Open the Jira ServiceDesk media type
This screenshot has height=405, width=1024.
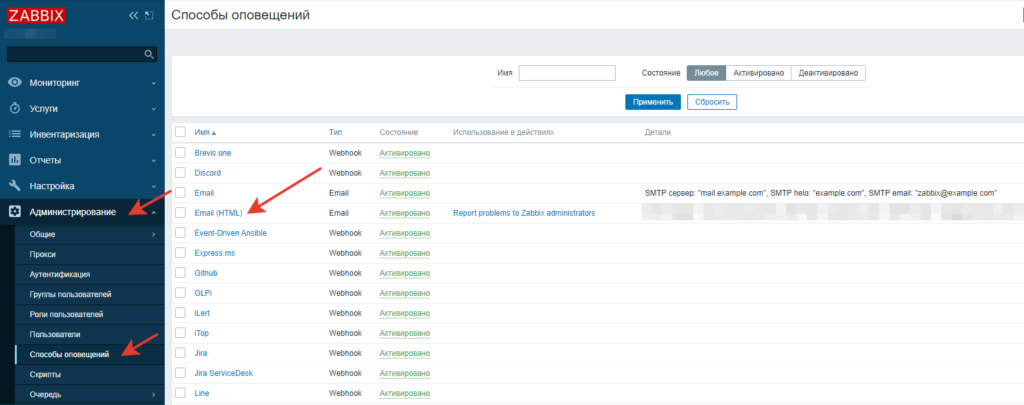coord(223,373)
